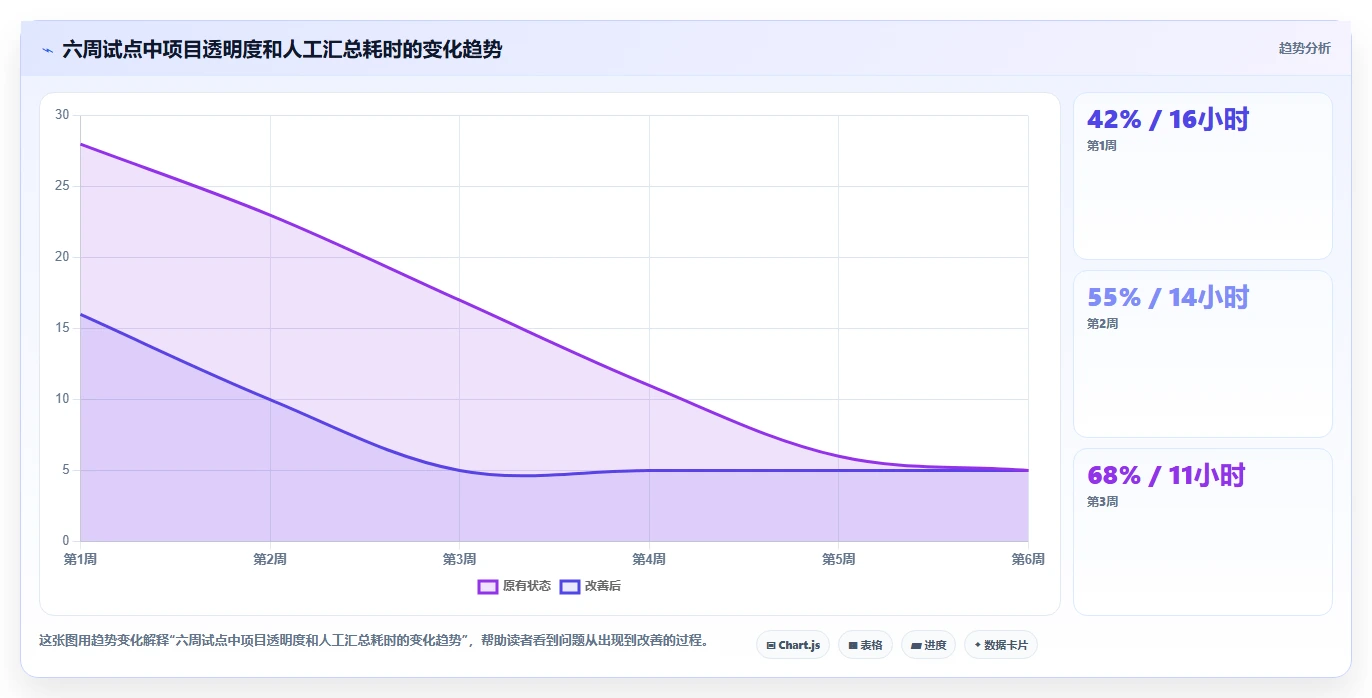Viewport: 1372px width, 698px height.
Task: Click the 改善后 blue legend swatch
Action: pyautogui.click(x=570, y=586)
